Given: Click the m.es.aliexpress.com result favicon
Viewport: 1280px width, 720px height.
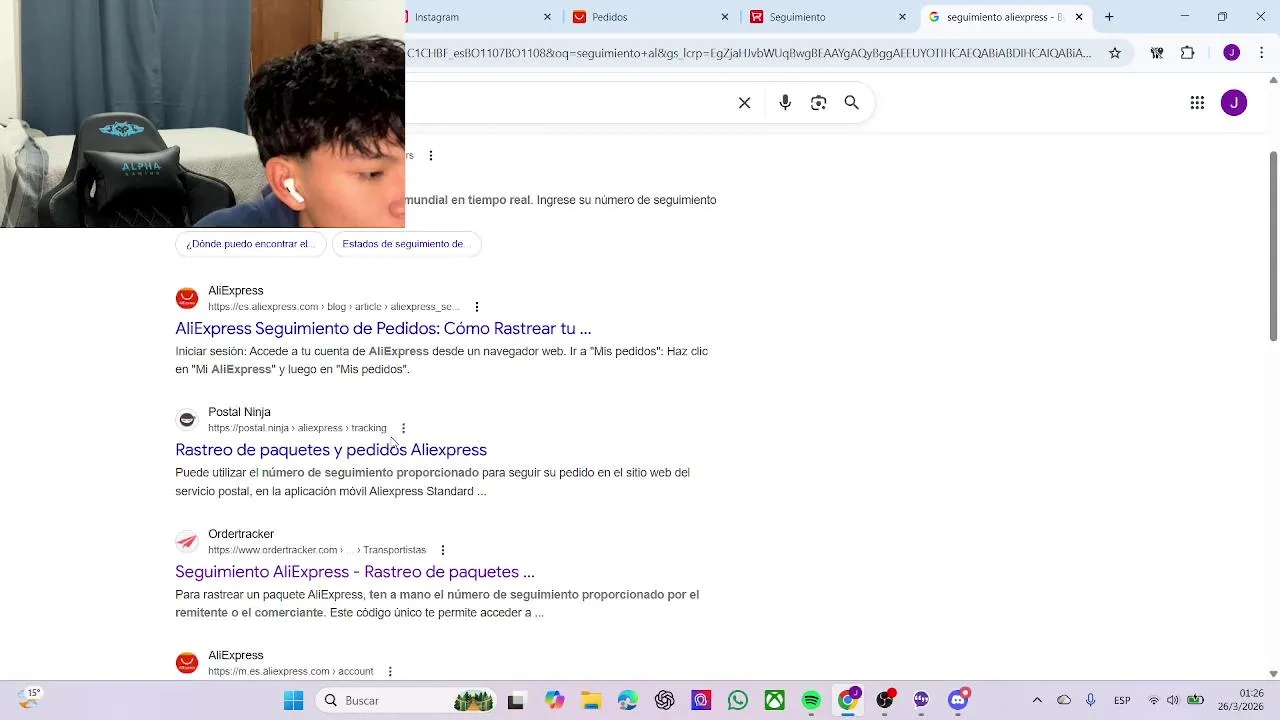Looking at the screenshot, I should click(187, 663).
